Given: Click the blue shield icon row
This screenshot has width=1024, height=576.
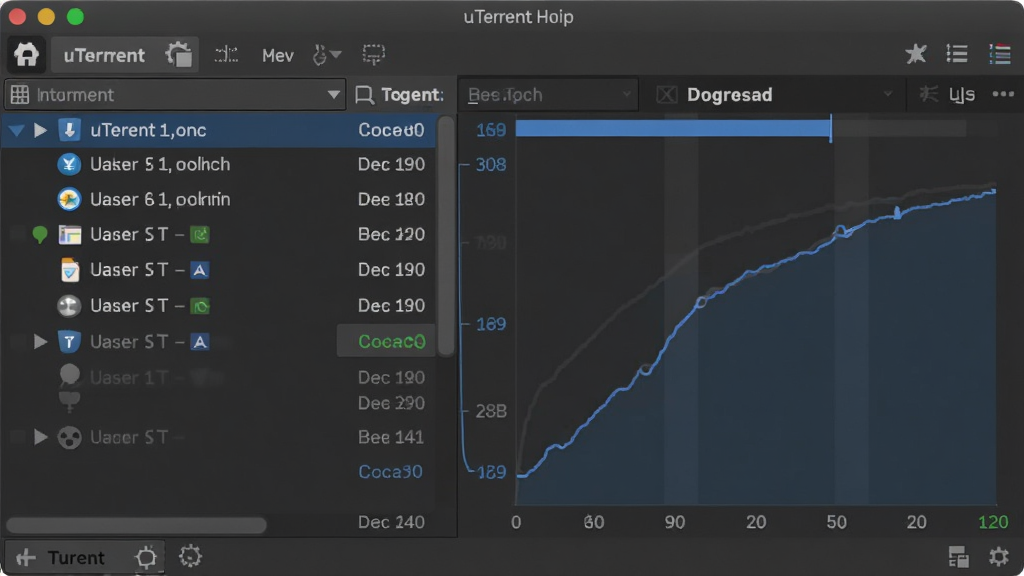Looking at the screenshot, I should pyautogui.click(x=69, y=342).
